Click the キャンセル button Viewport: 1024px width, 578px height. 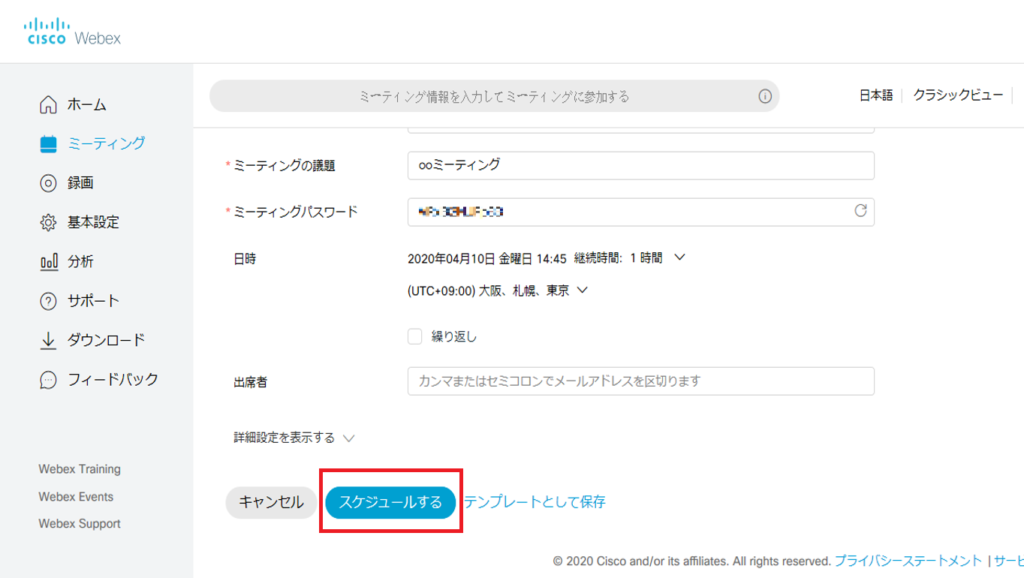(x=271, y=502)
